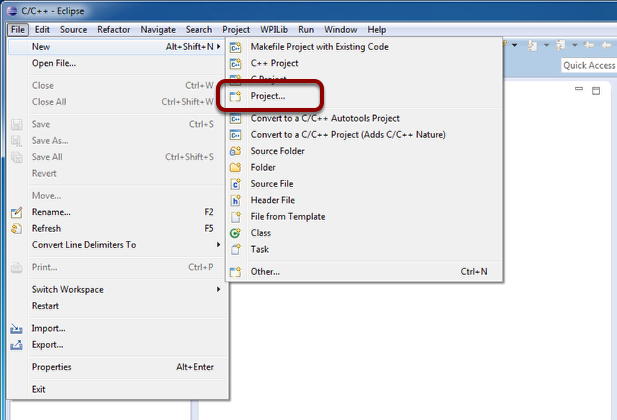The image size is (617, 420).
Task: Expand the New submenu entry
Action: coord(116,47)
